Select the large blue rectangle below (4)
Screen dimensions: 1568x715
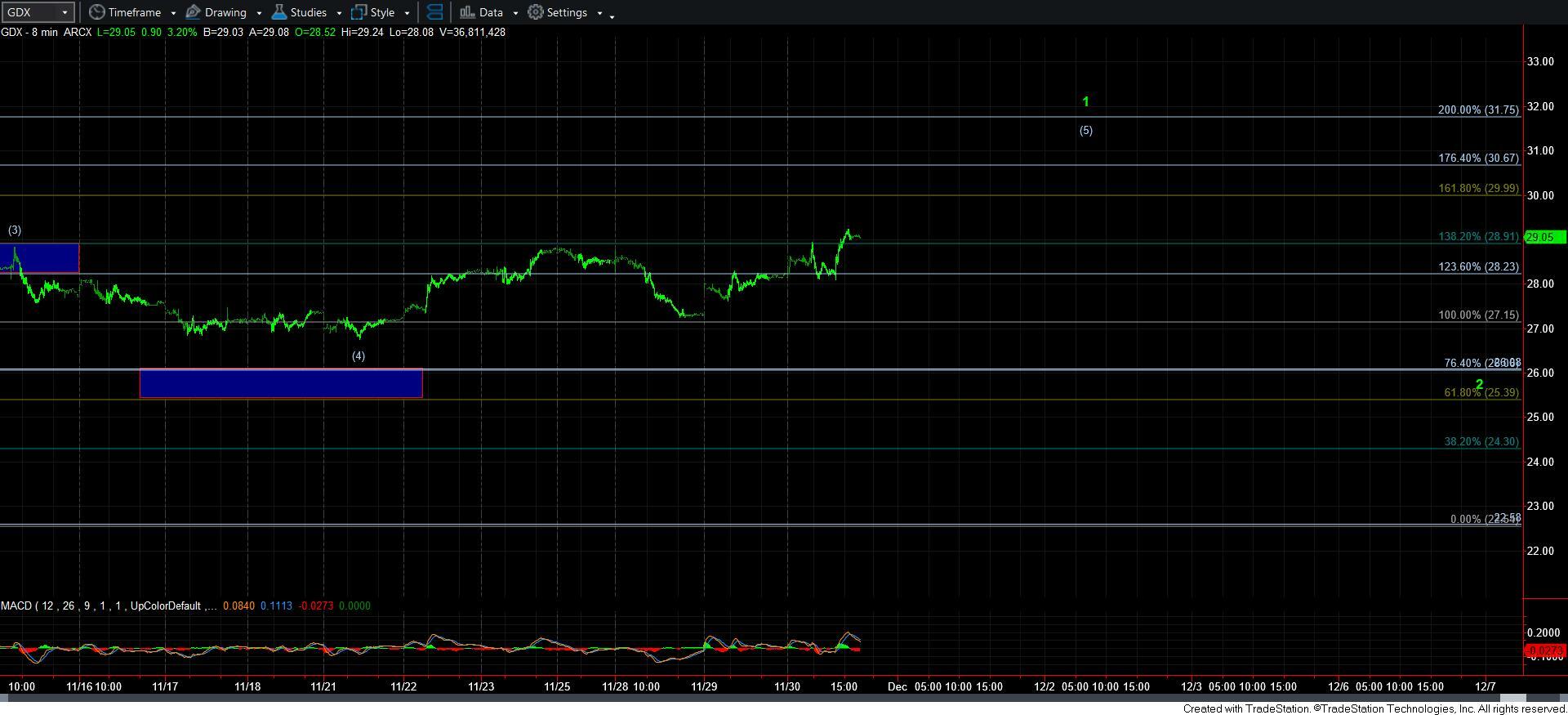click(x=281, y=383)
